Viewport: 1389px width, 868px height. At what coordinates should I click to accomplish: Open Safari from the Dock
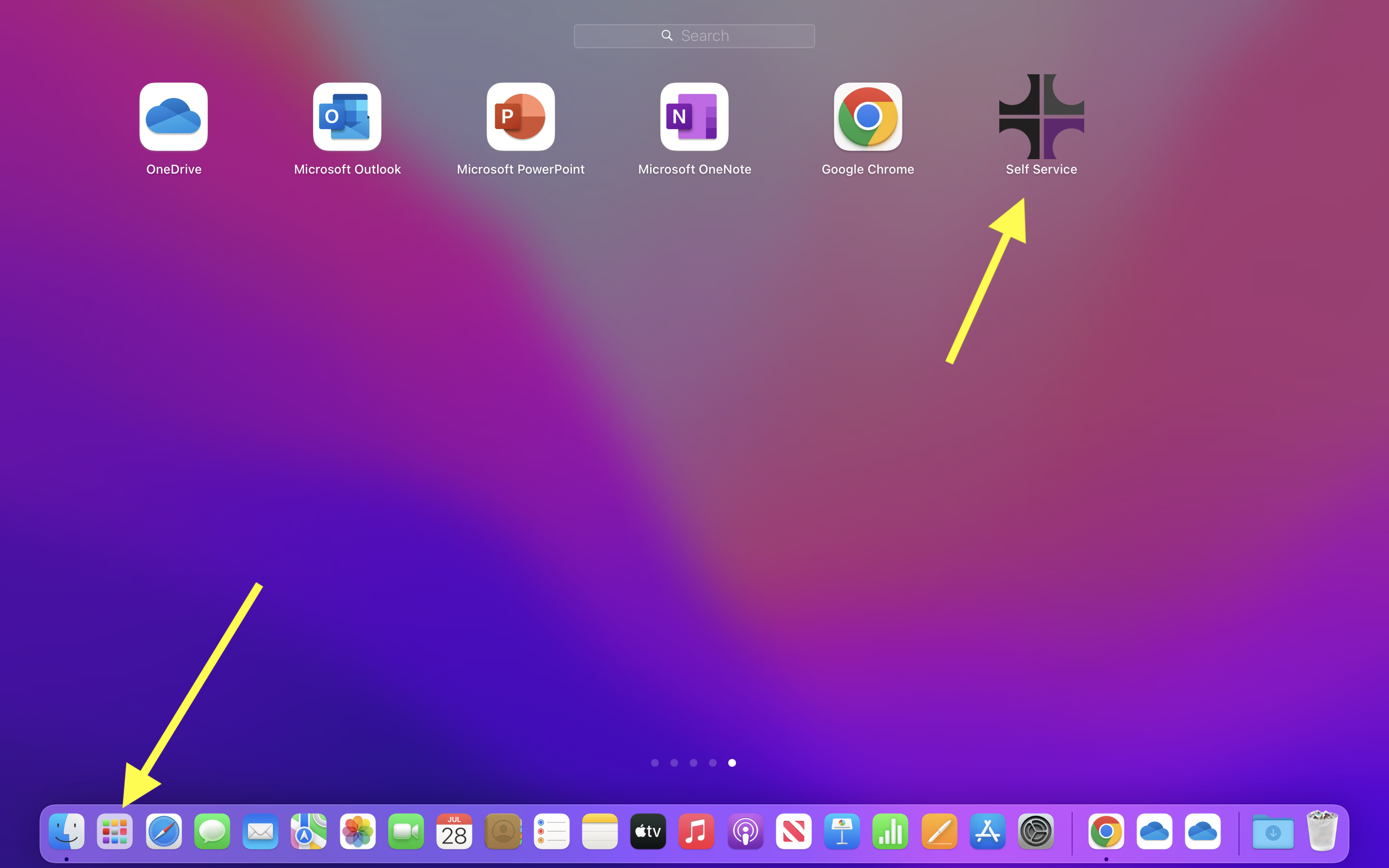tap(163, 831)
